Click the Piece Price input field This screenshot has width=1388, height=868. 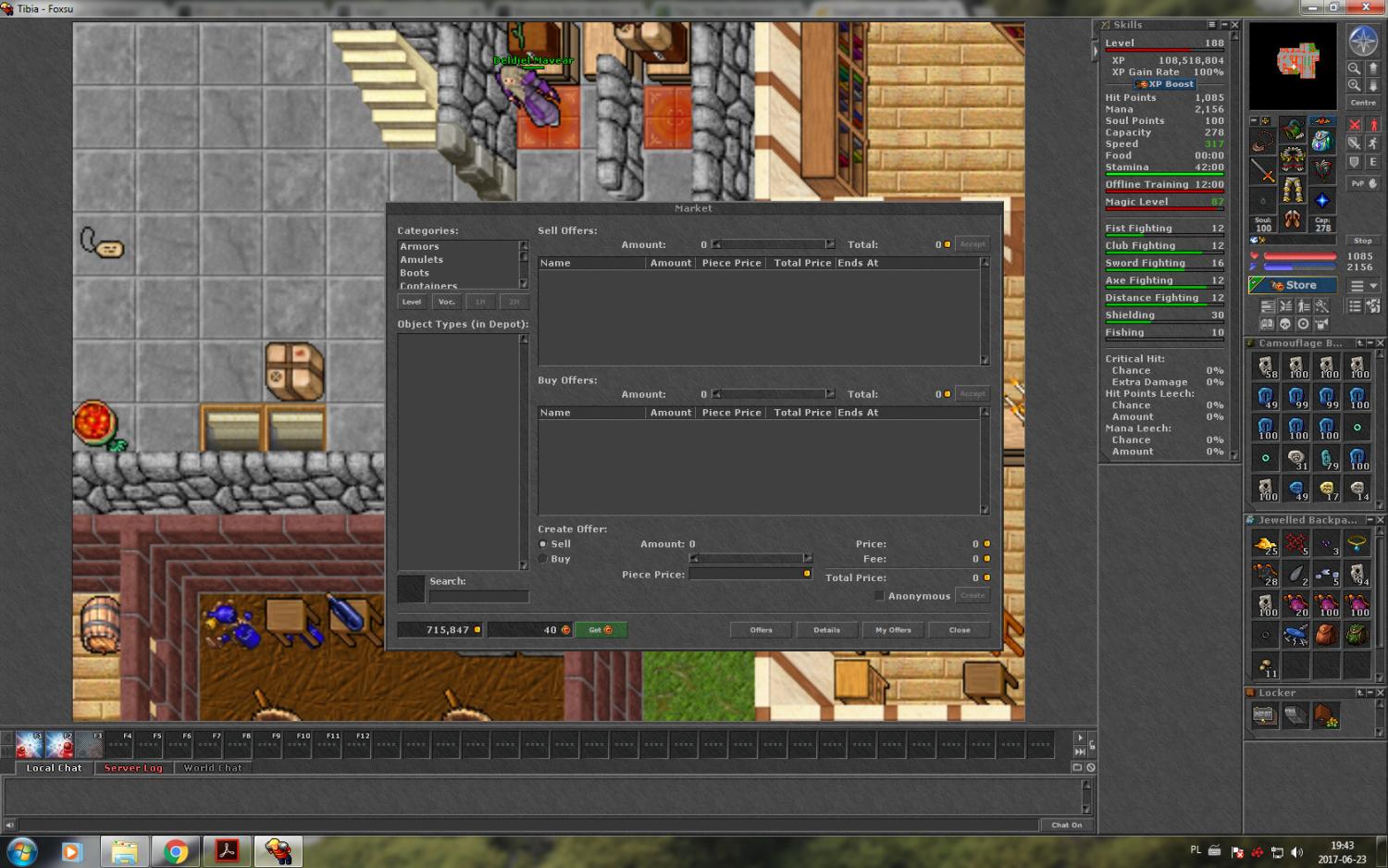[x=750, y=574]
